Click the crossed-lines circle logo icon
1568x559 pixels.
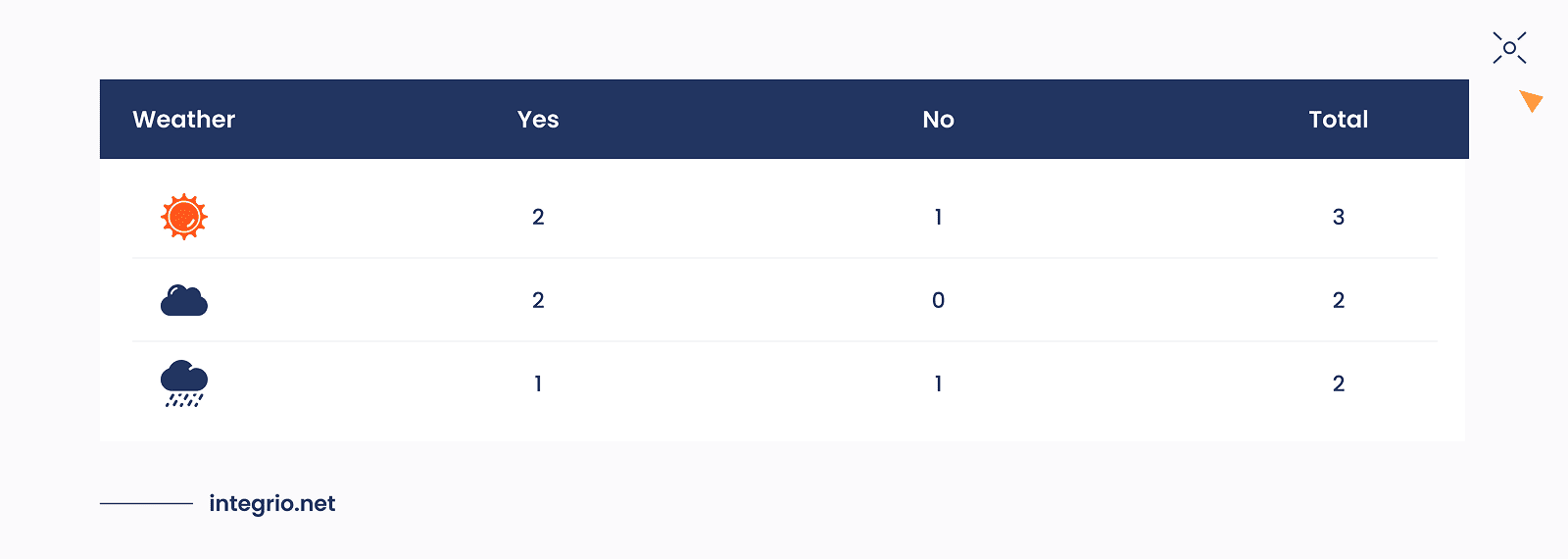tap(1509, 48)
